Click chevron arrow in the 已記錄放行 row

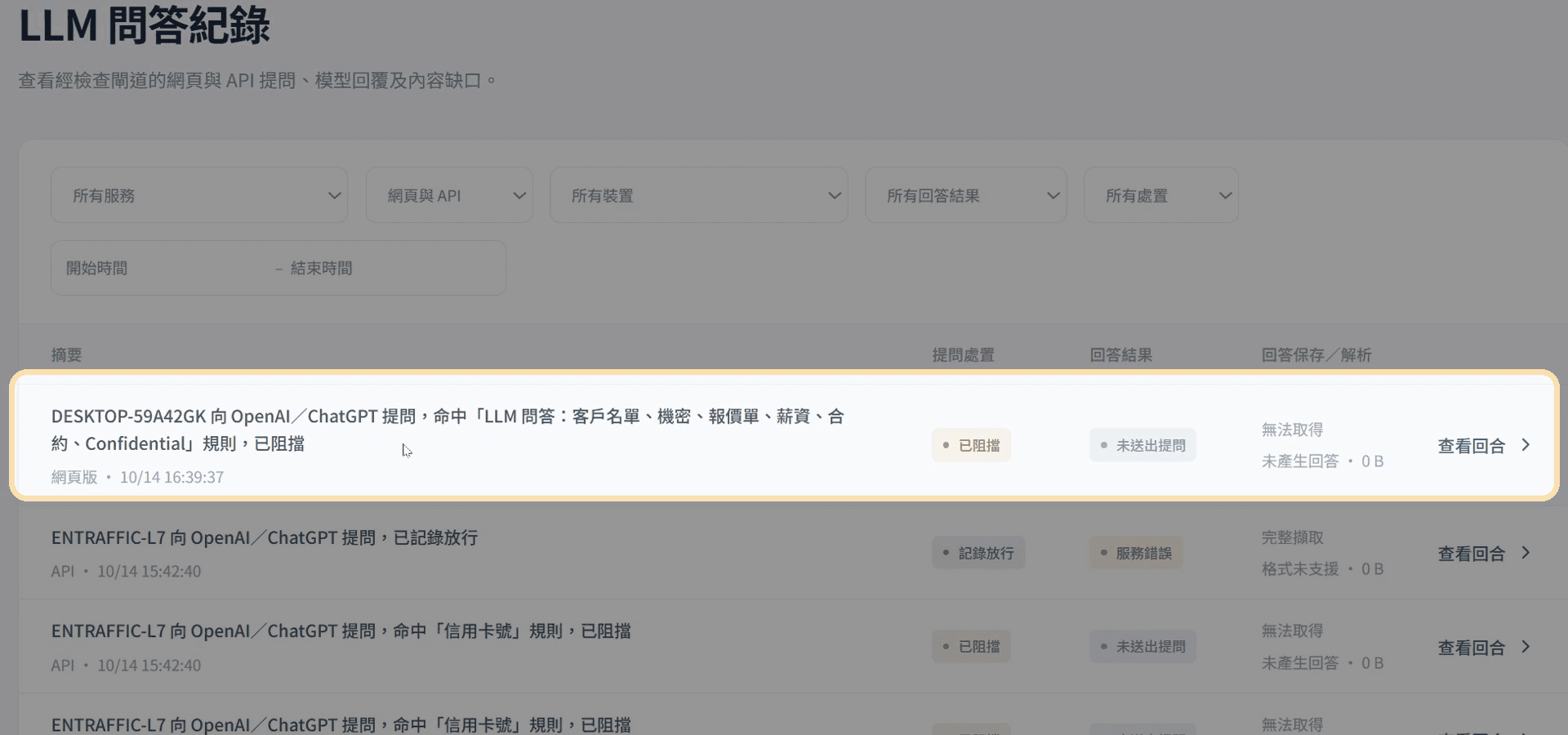click(x=1526, y=553)
